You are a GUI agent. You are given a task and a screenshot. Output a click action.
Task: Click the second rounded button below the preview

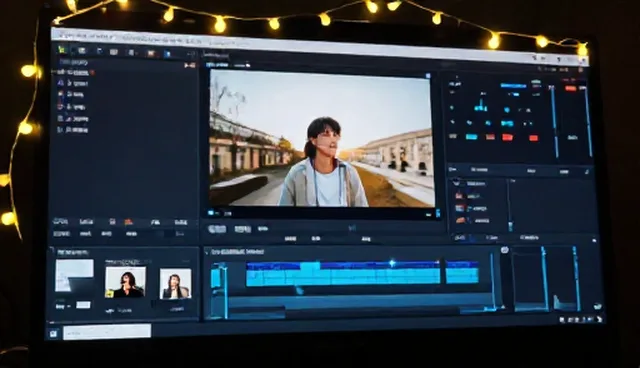[x=242, y=229]
